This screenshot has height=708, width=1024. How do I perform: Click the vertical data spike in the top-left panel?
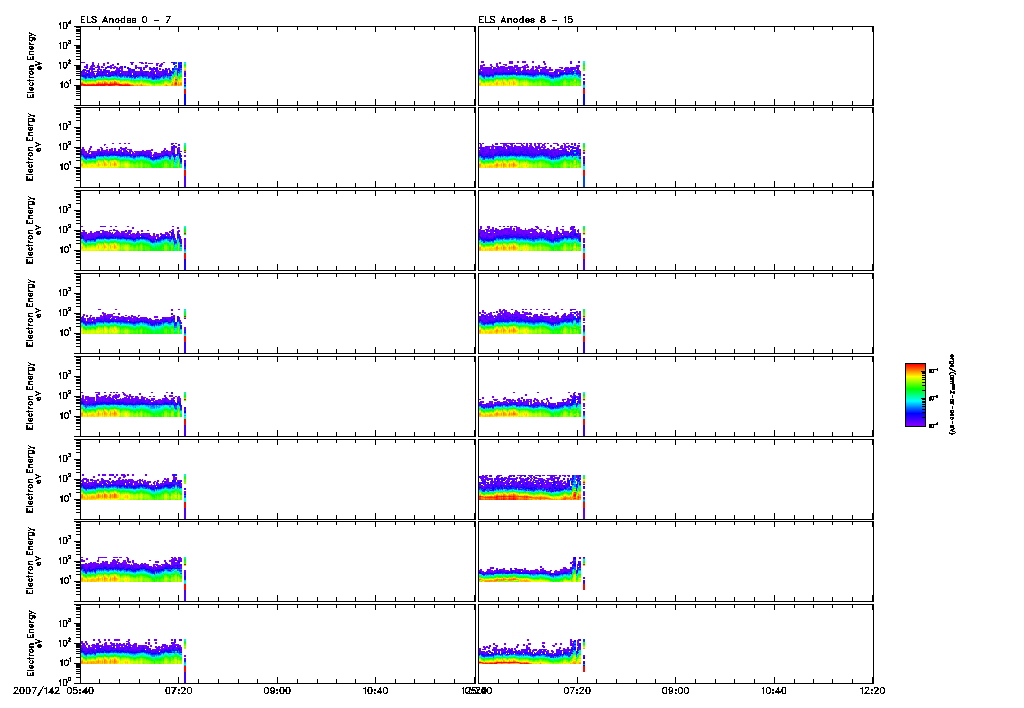[x=185, y=84]
